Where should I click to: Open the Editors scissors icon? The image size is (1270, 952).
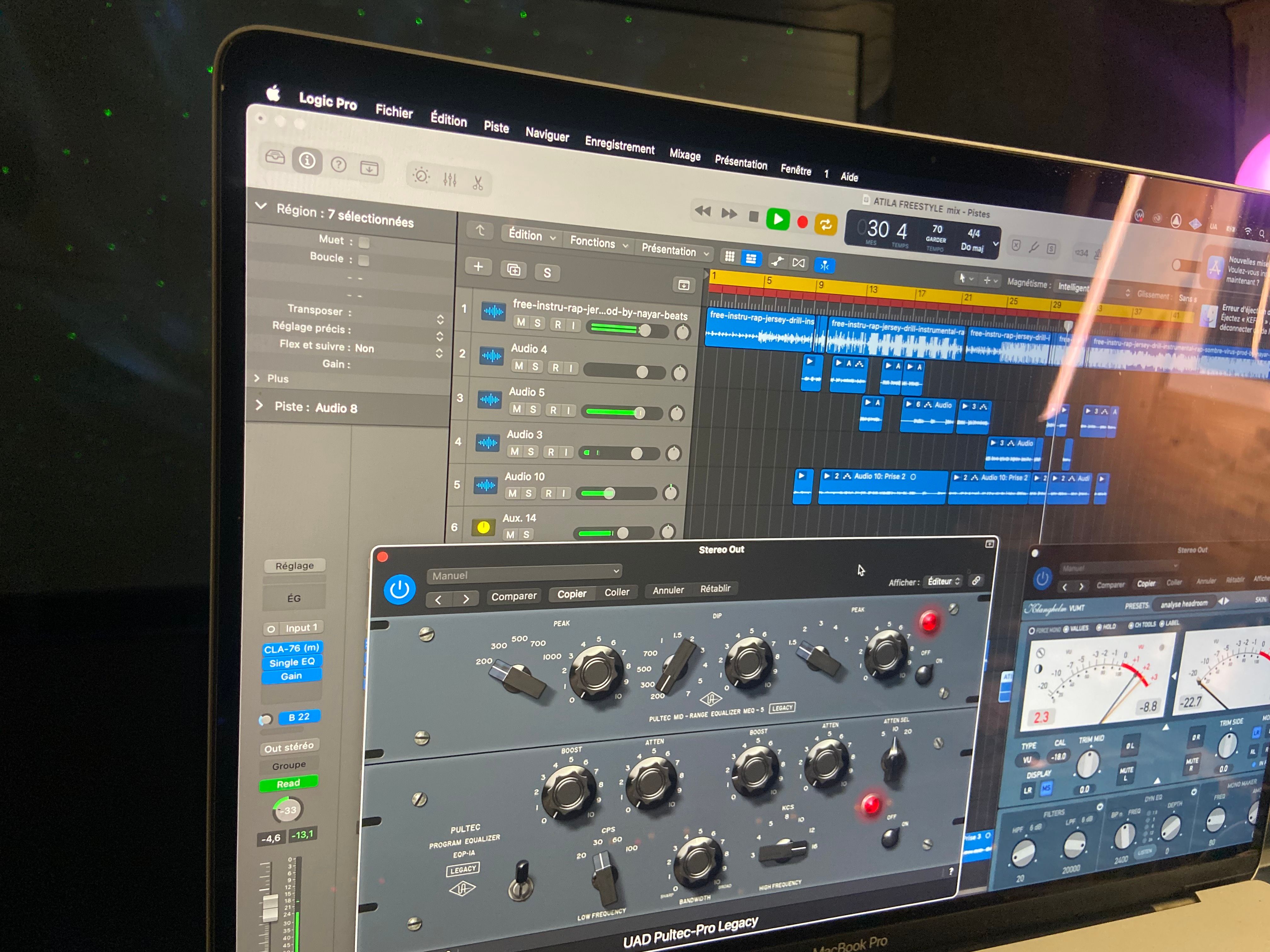tap(477, 183)
